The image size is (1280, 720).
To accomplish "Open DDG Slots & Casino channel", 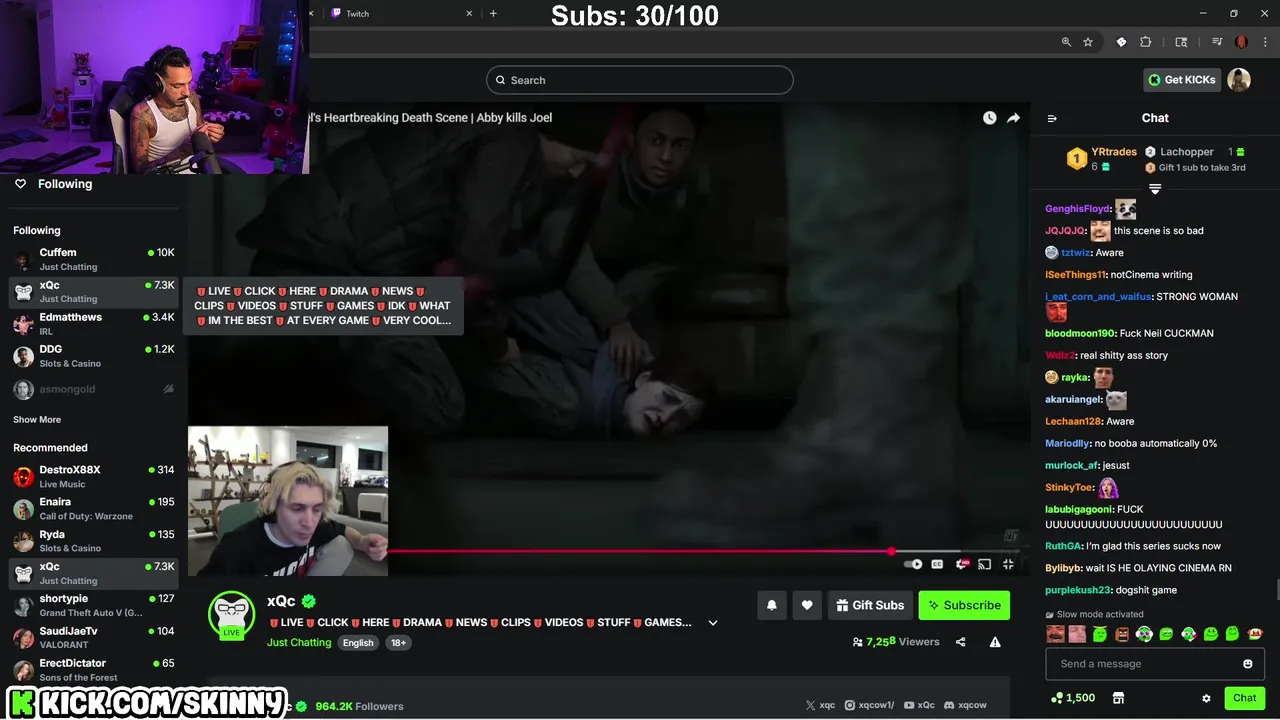I will [x=94, y=356].
